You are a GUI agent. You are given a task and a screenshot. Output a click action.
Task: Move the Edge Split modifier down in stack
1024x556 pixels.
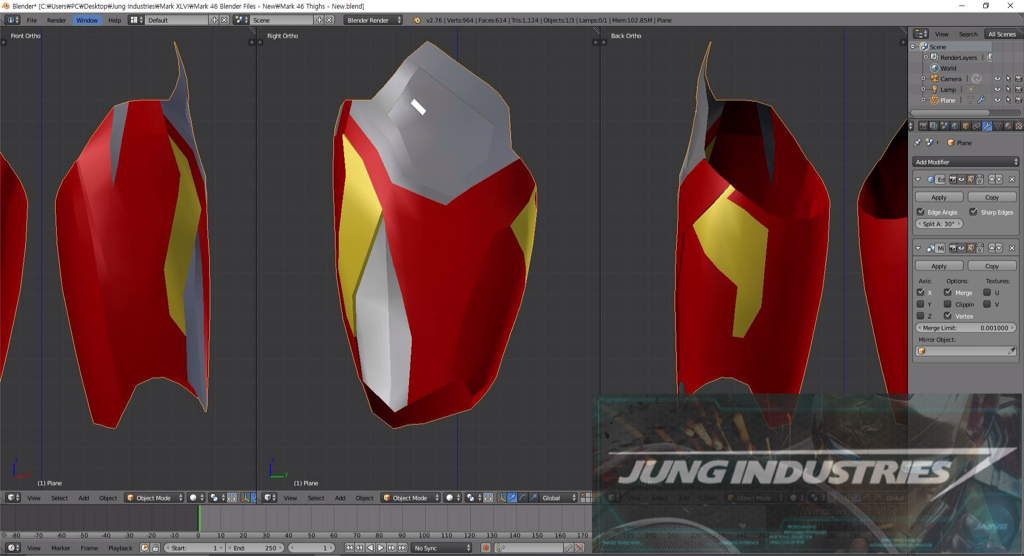(999, 179)
